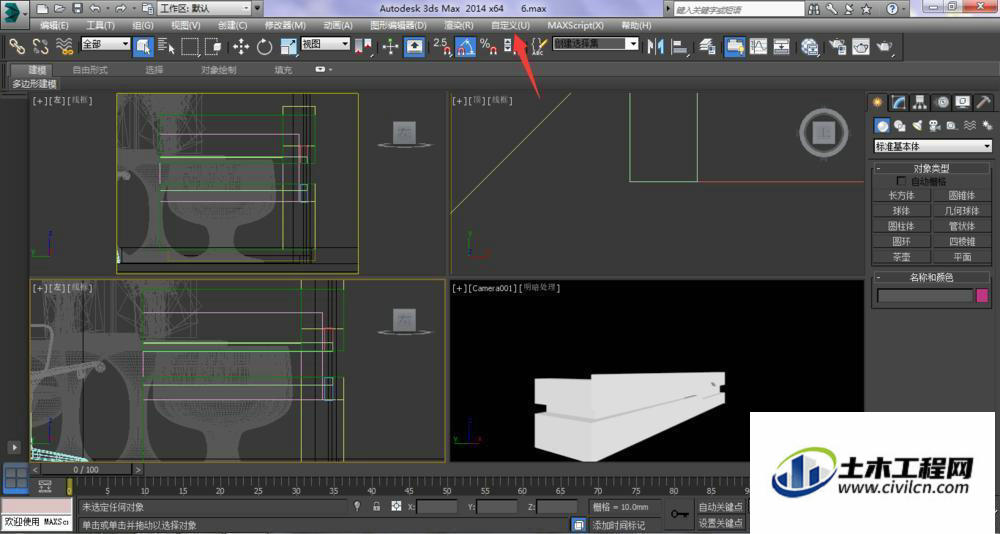
Task: Open the Material Editor icon
Action: (810, 47)
